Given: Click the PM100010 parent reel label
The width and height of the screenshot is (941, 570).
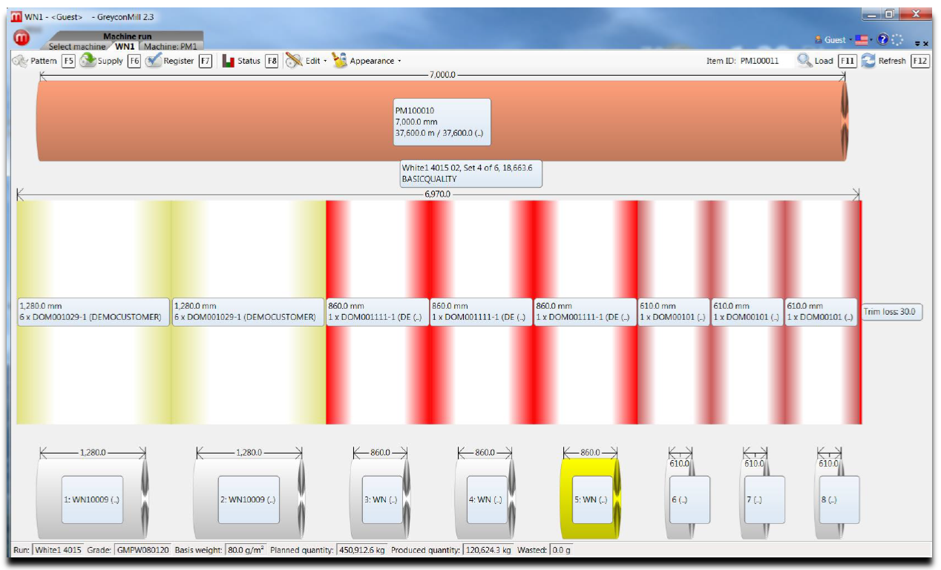Looking at the screenshot, I should click(442, 122).
